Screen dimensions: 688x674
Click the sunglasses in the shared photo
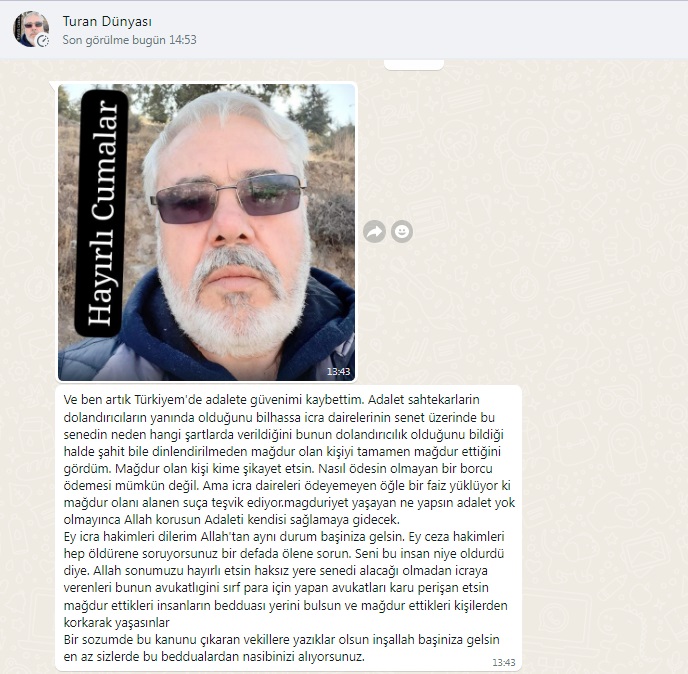(x=228, y=197)
